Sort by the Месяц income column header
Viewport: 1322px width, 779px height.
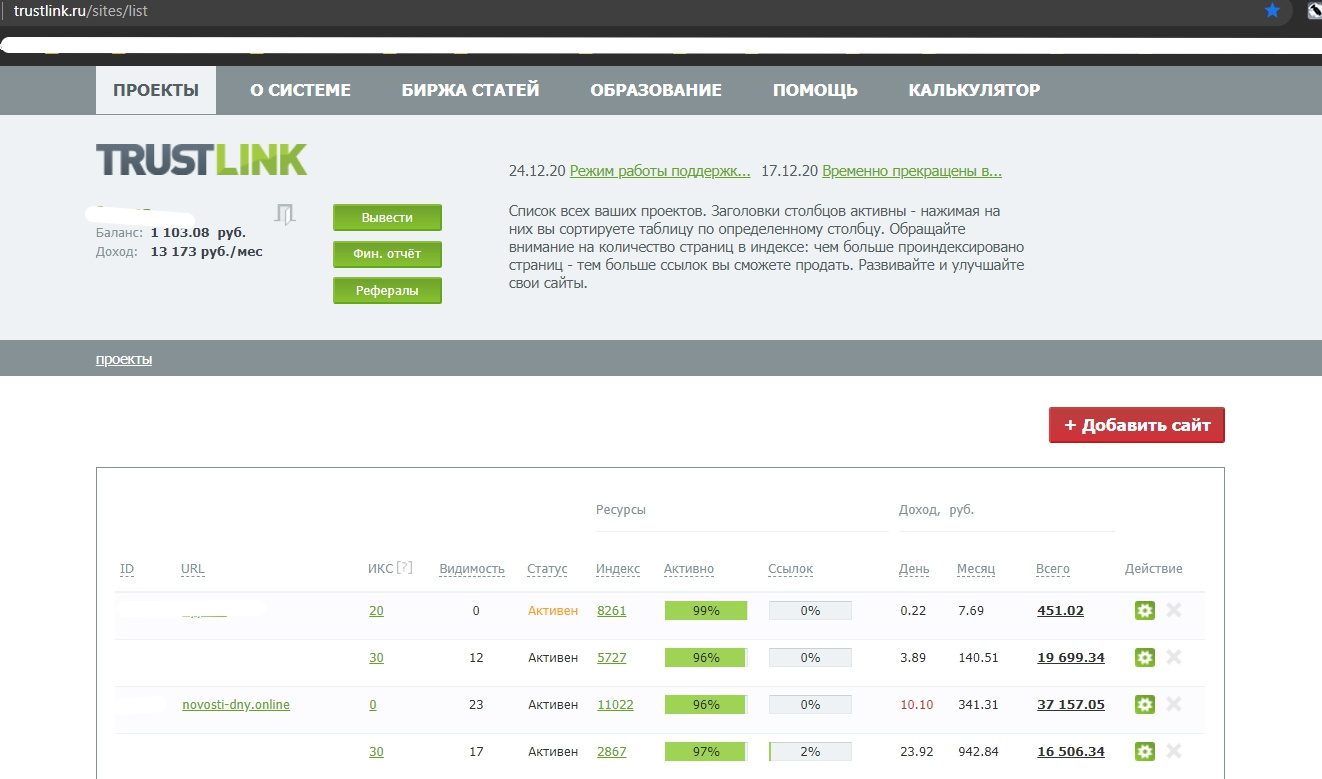point(976,569)
